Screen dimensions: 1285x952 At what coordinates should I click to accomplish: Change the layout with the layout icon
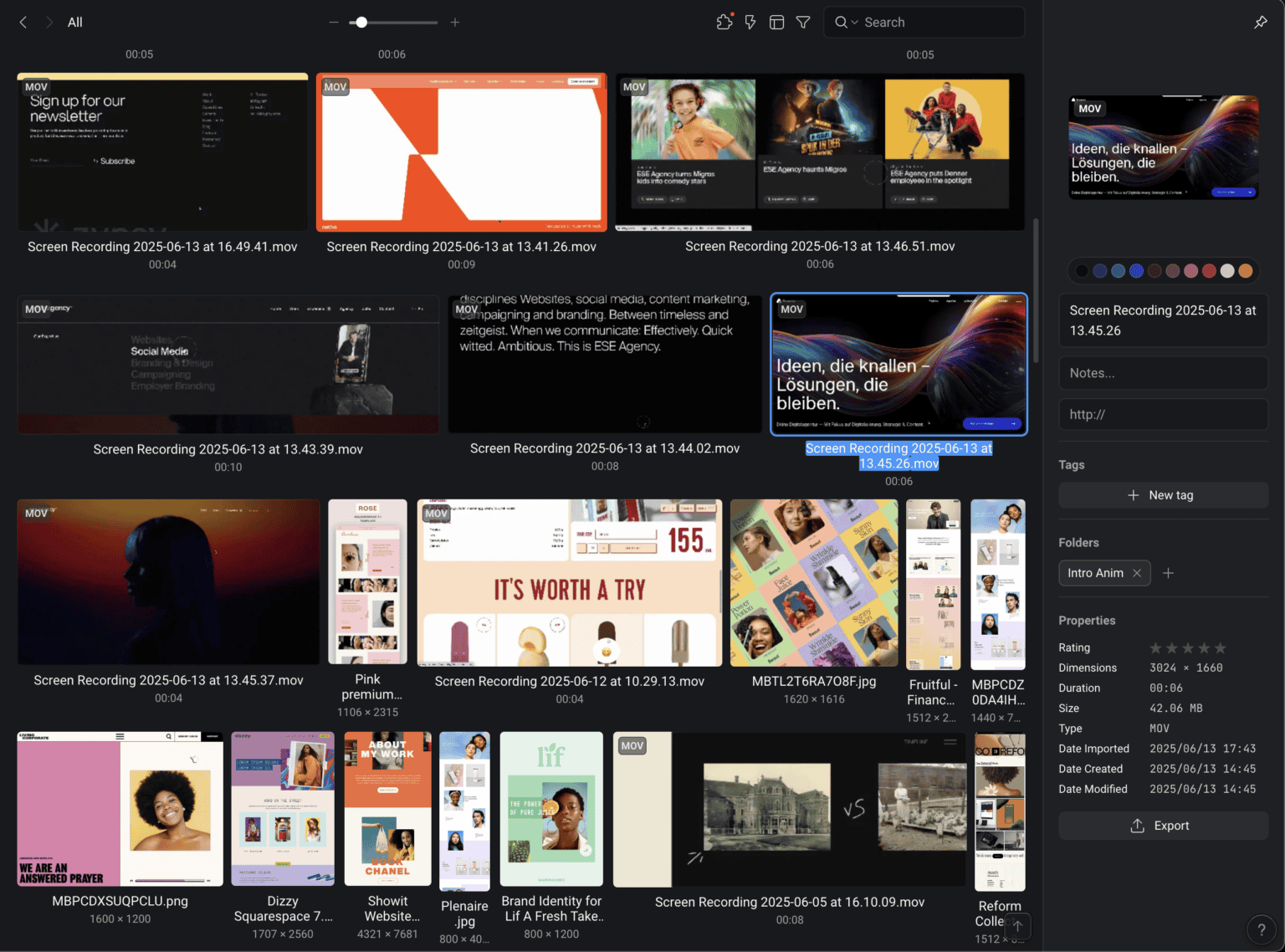pos(777,23)
